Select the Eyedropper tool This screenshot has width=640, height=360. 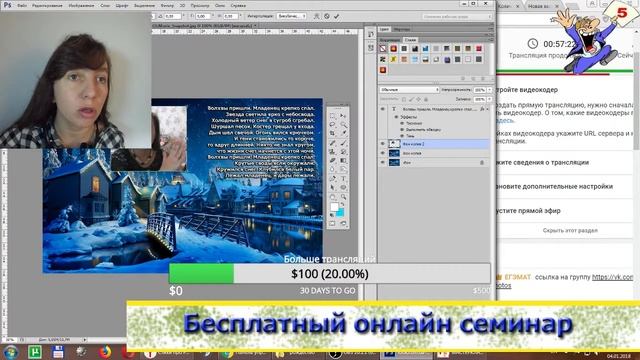pyautogui.click(x=343, y=133)
